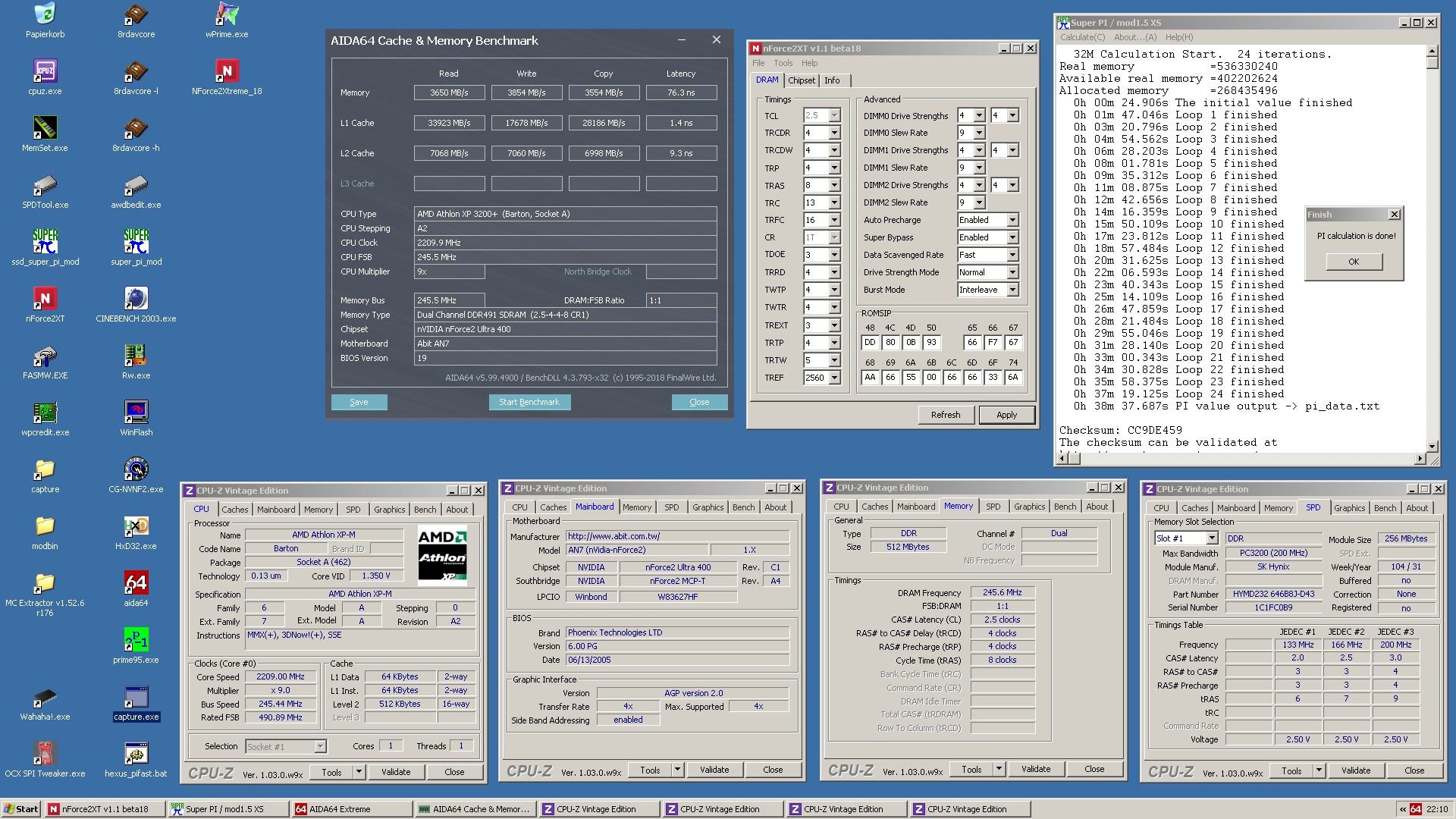This screenshot has height=819, width=1456.
Task: Open the TREF value dropdown
Action: pos(834,378)
